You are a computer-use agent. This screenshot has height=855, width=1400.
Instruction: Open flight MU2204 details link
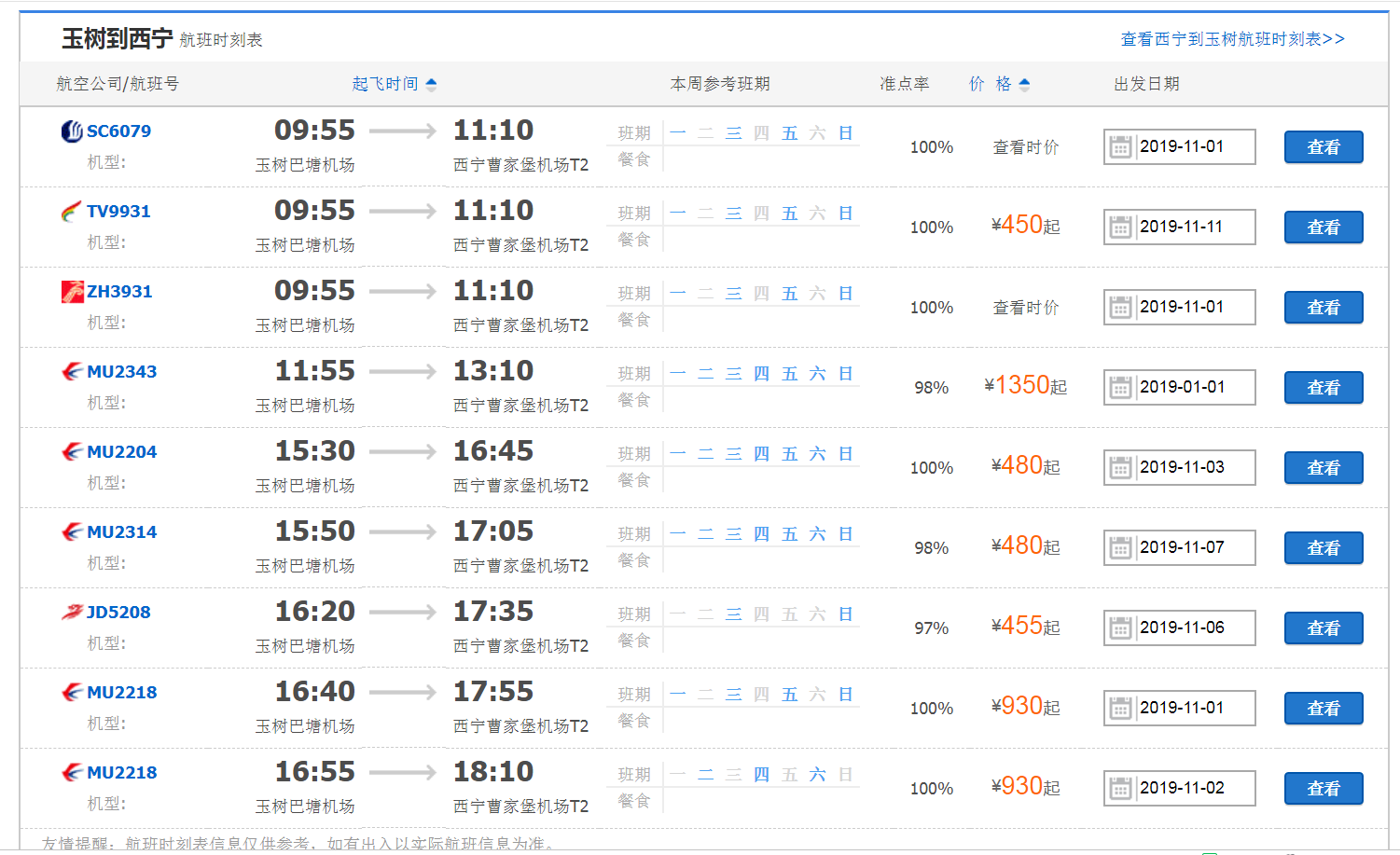(x=121, y=452)
